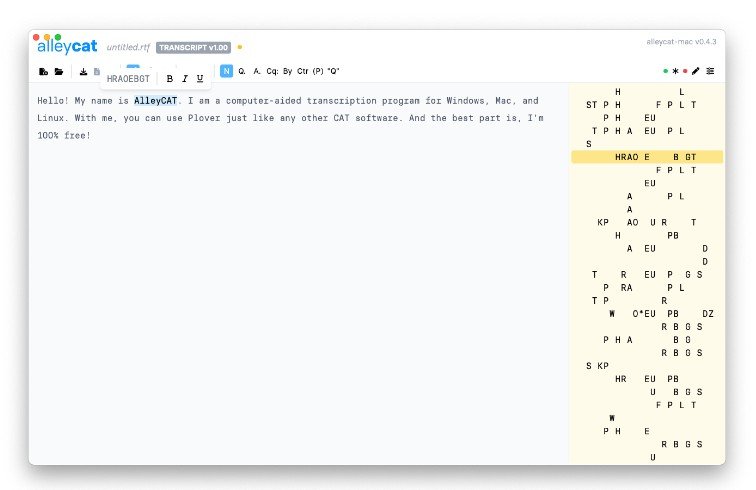Click the download/save arrow icon

[83, 71]
